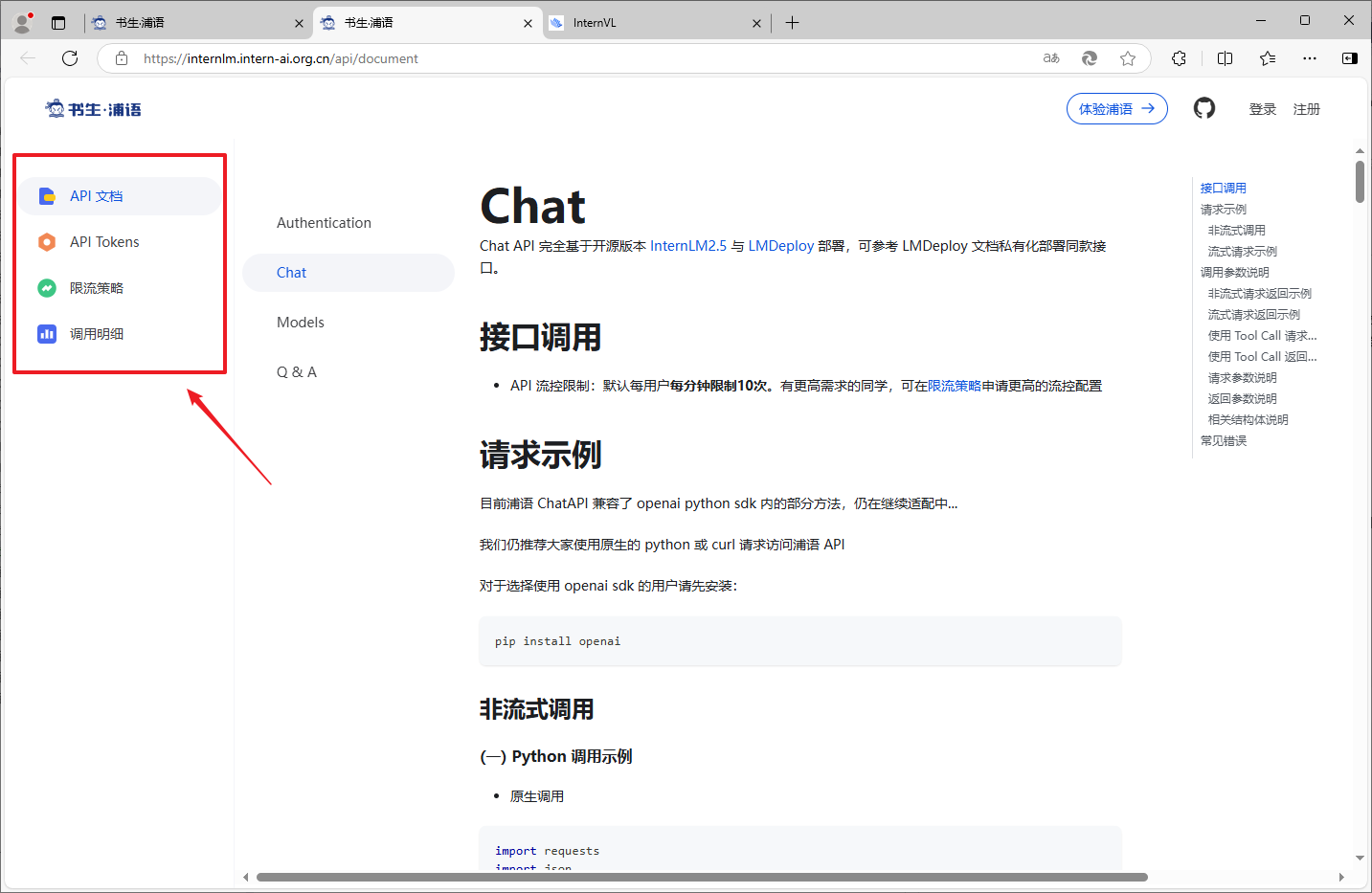Open browser Settings and more menu
Image resolution: width=1372 pixels, height=893 pixels.
[x=1310, y=58]
